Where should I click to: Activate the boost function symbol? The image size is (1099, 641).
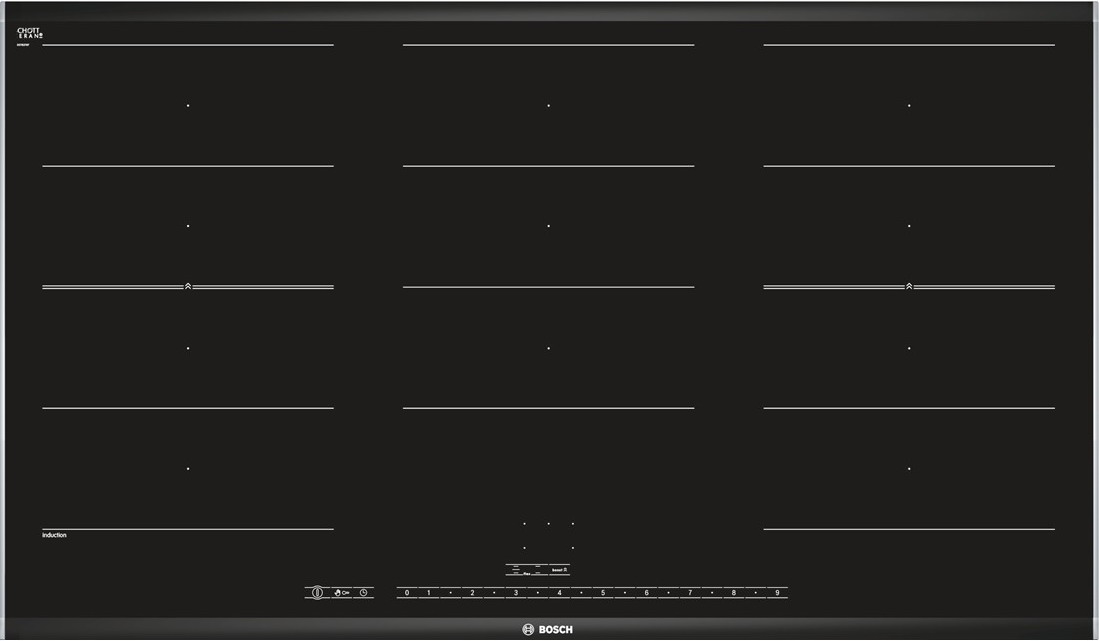559,570
